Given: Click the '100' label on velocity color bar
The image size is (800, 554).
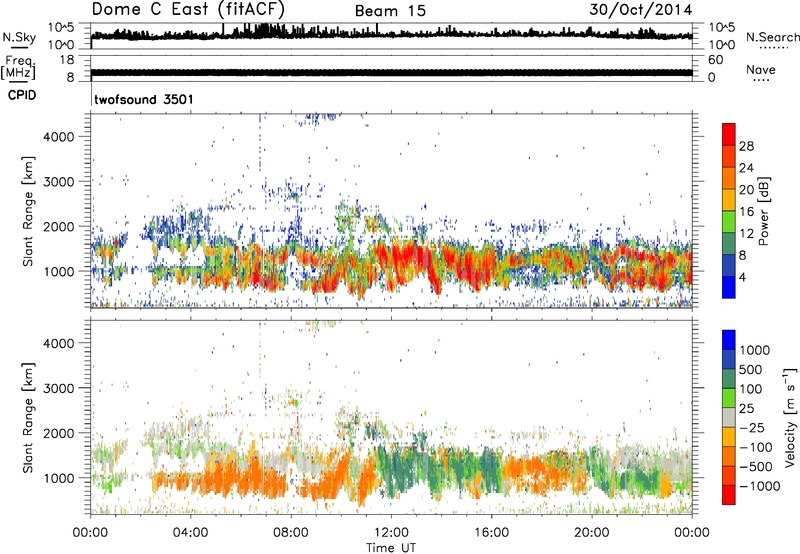Looking at the screenshot, I should 750,389.
